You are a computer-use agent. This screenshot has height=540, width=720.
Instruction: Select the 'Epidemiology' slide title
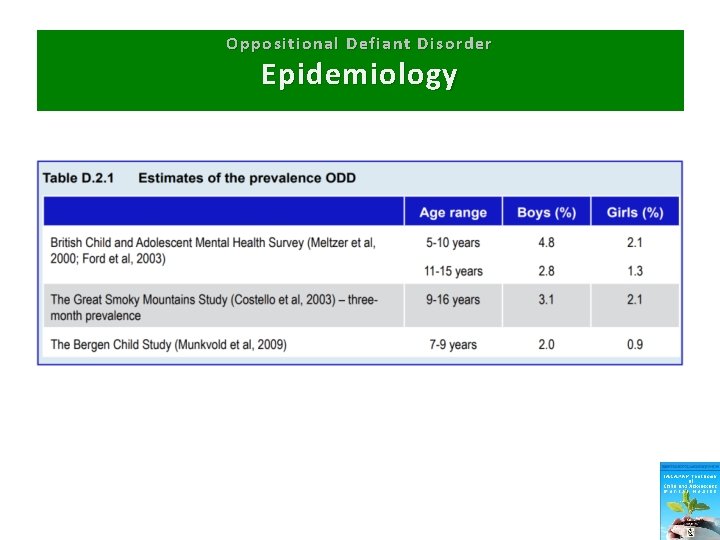tap(359, 75)
